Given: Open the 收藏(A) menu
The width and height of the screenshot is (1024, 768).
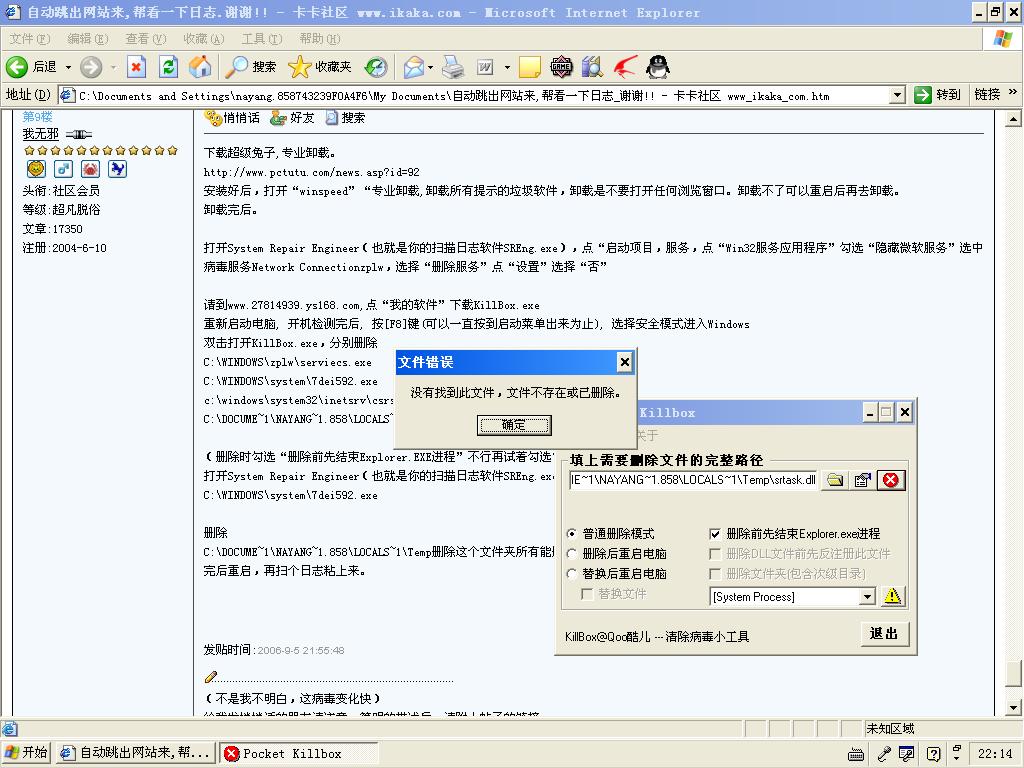Looking at the screenshot, I should pyautogui.click(x=203, y=38).
